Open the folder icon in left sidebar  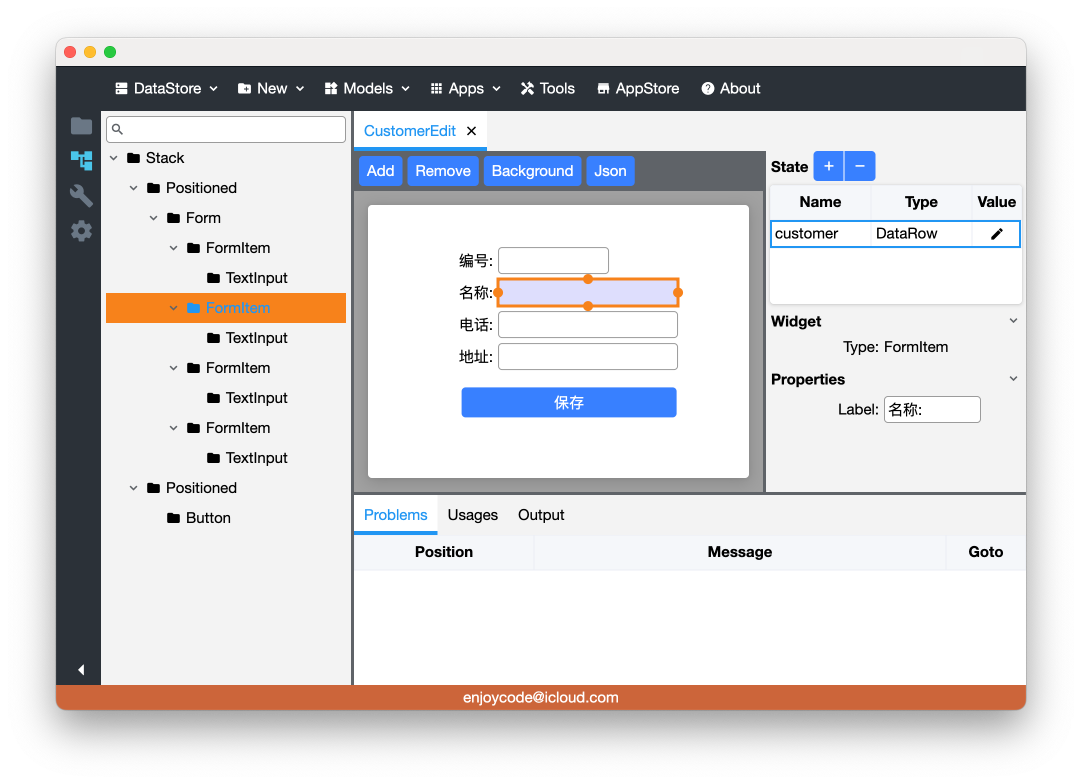(x=81, y=126)
